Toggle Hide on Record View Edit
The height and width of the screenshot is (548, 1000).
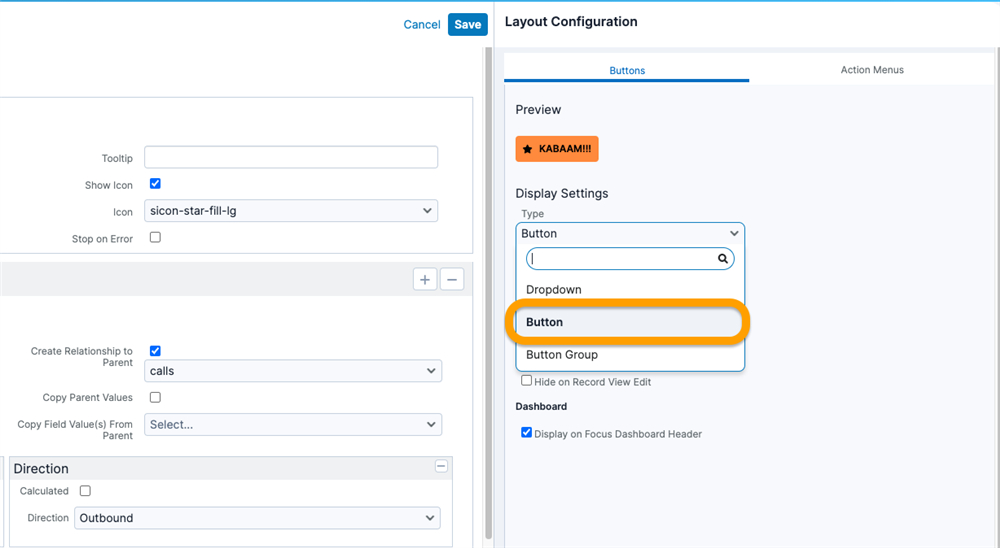click(x=527, y=381)
